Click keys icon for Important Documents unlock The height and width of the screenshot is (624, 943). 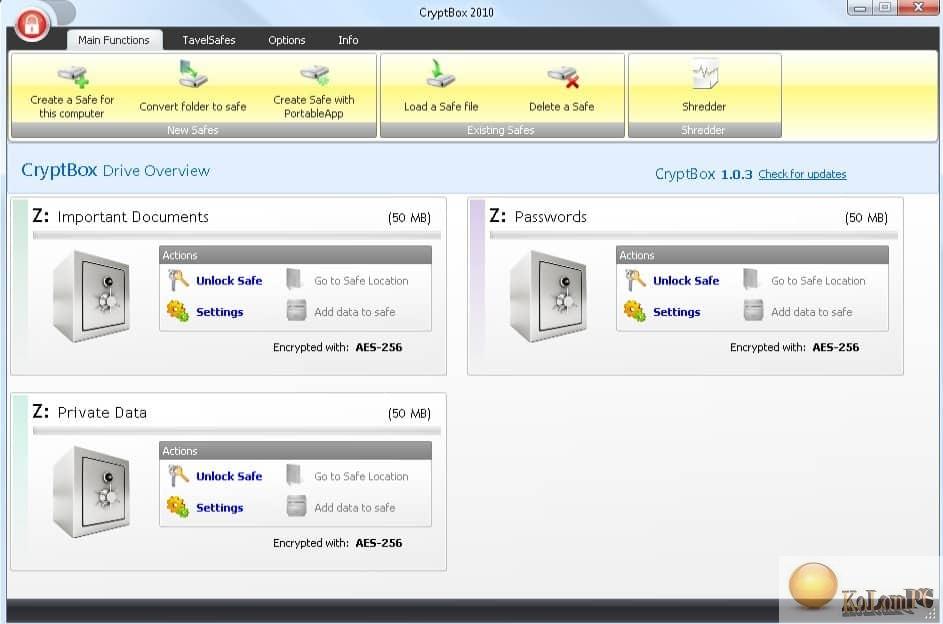click(x=178, y=280)
